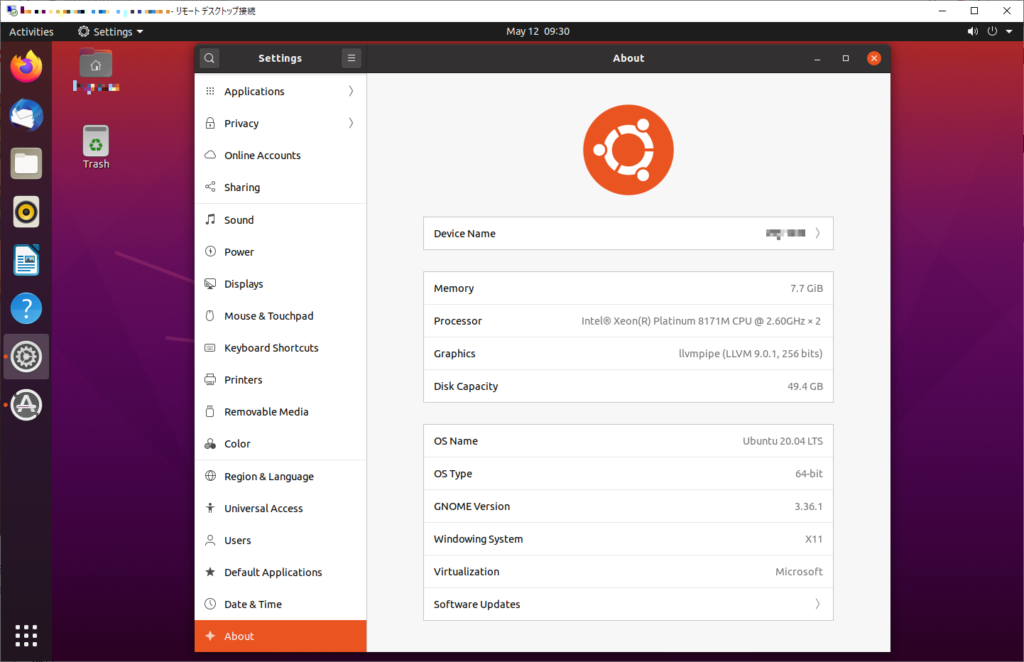Select Displays in the Settings sidebar
This screenshot has height=662, width=1024.
(x=280, y=283)
